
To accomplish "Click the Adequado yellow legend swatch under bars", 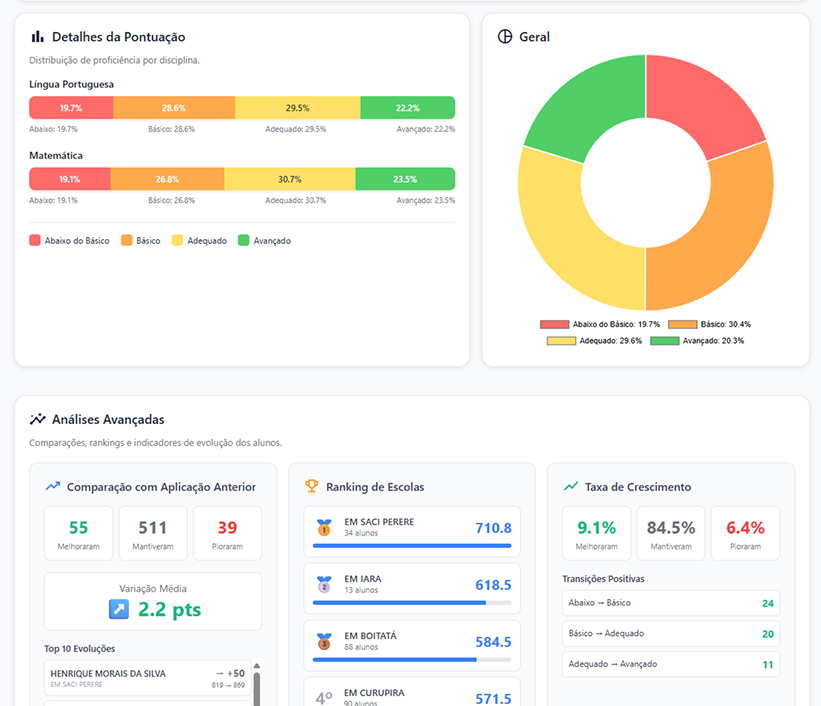I will click(x=177, y=240).
